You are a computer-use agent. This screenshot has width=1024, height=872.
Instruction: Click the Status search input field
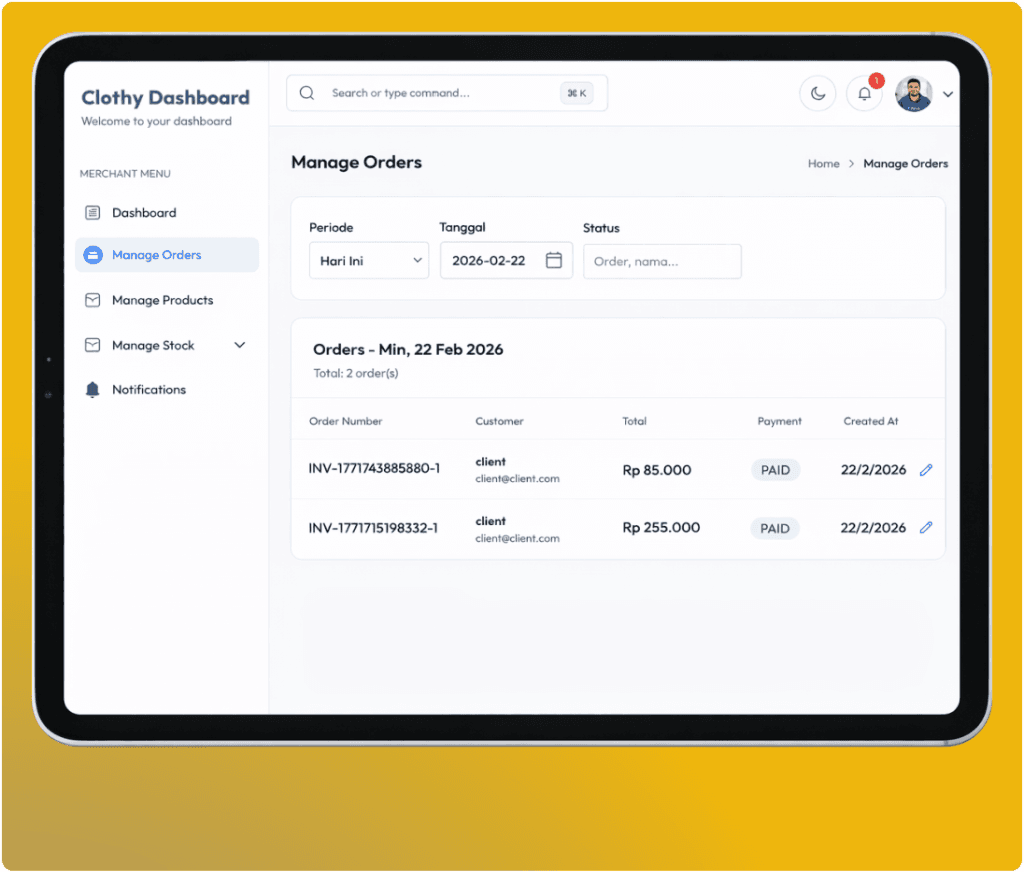[x=662, y=261]
